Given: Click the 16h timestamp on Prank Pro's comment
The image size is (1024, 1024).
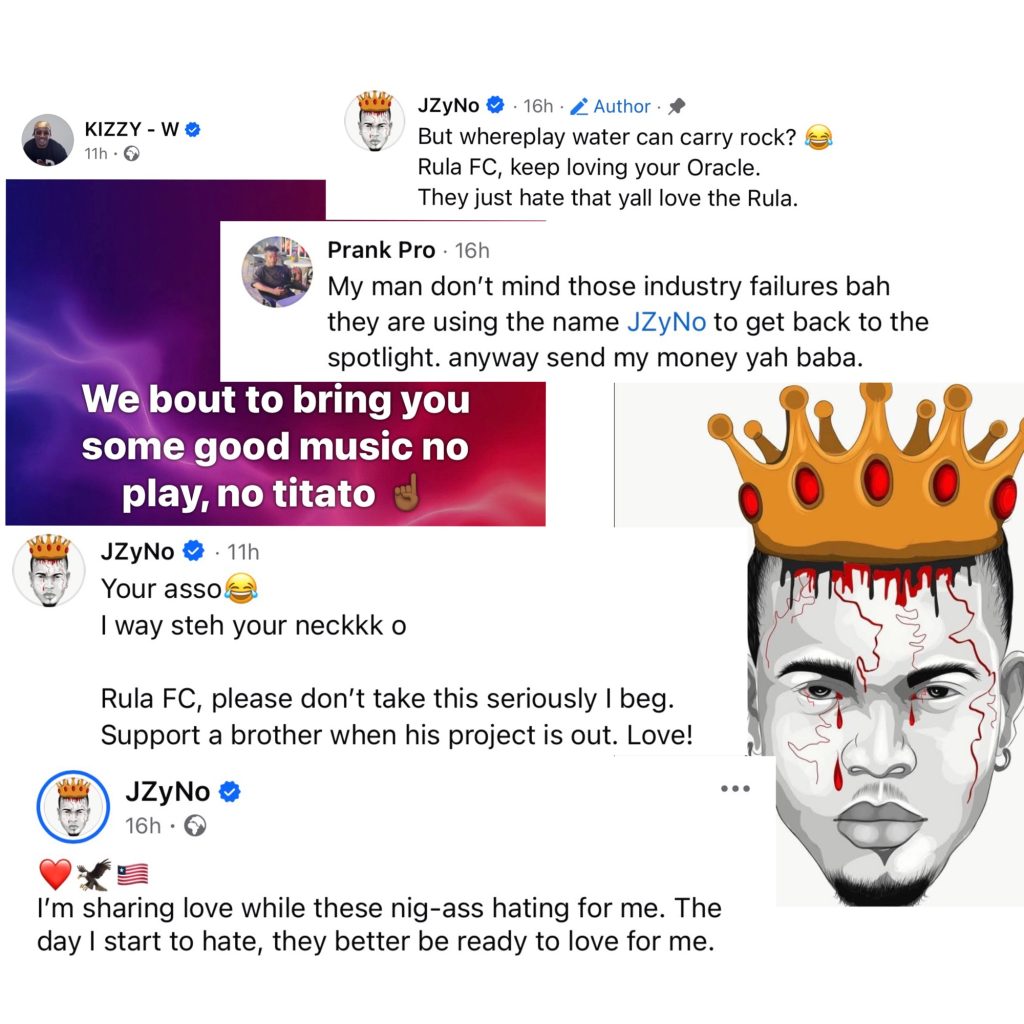Looking at the screenshot, I should tap(472, 250).
